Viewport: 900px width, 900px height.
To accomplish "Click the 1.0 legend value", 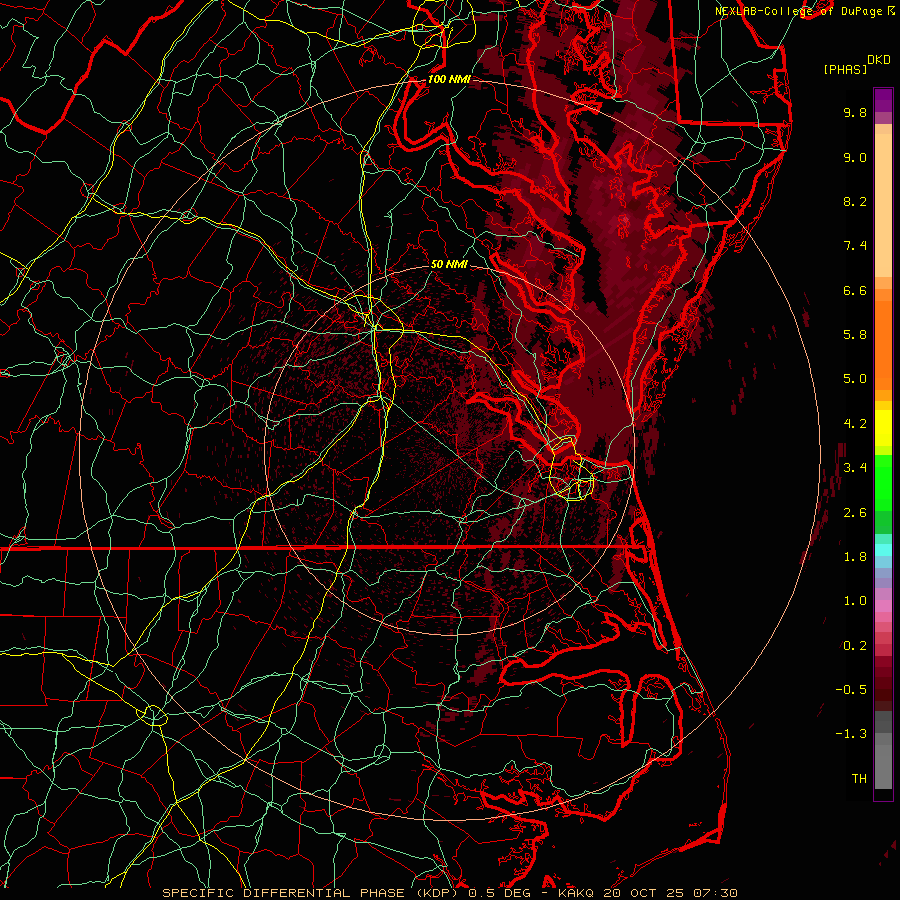I will [855, 601].
